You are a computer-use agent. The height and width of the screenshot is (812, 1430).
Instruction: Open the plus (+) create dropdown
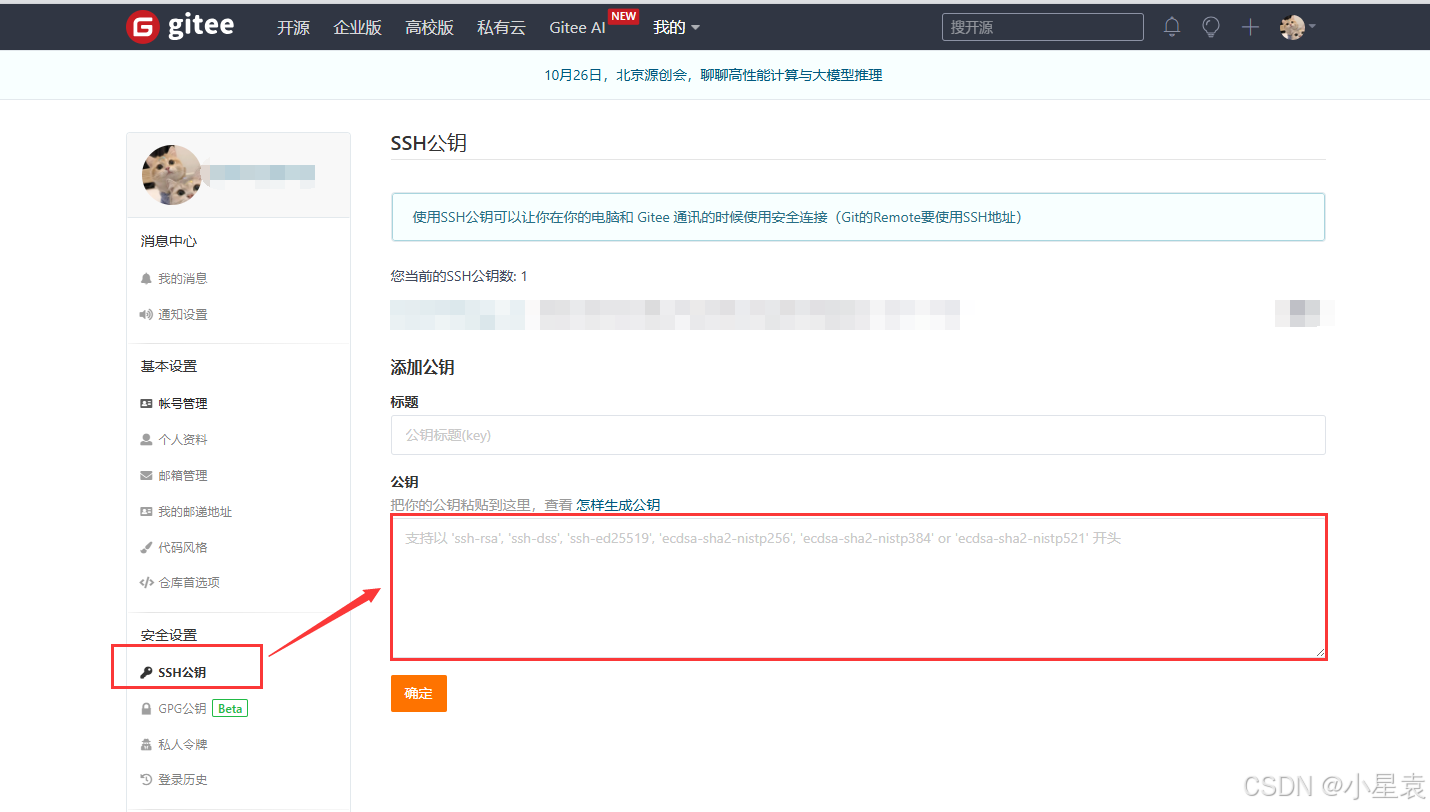[x=1249, y=26]
